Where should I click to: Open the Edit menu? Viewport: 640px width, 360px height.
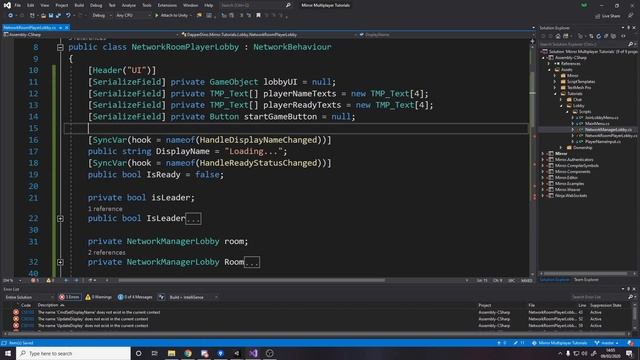point(31,5)
